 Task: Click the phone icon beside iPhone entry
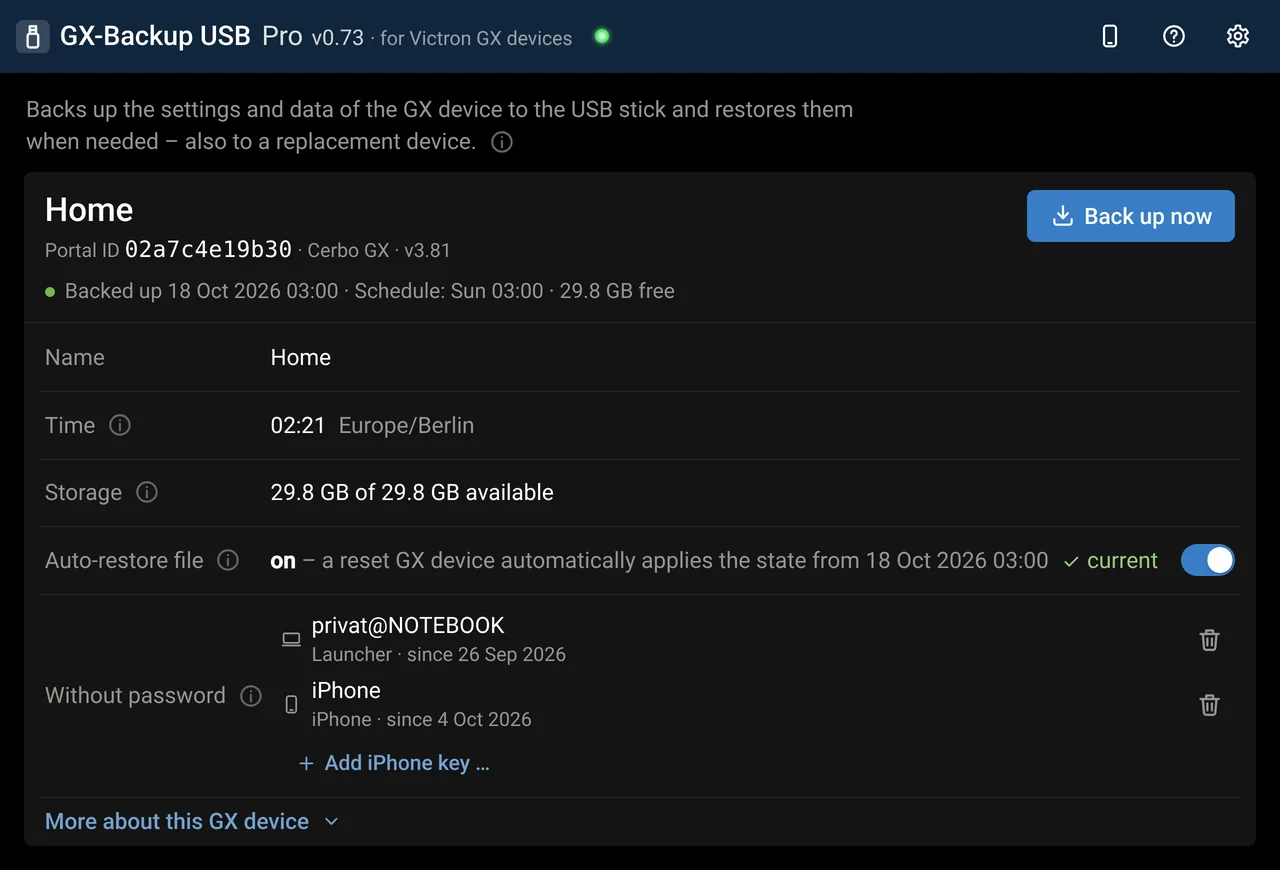(x=291, y=705)
